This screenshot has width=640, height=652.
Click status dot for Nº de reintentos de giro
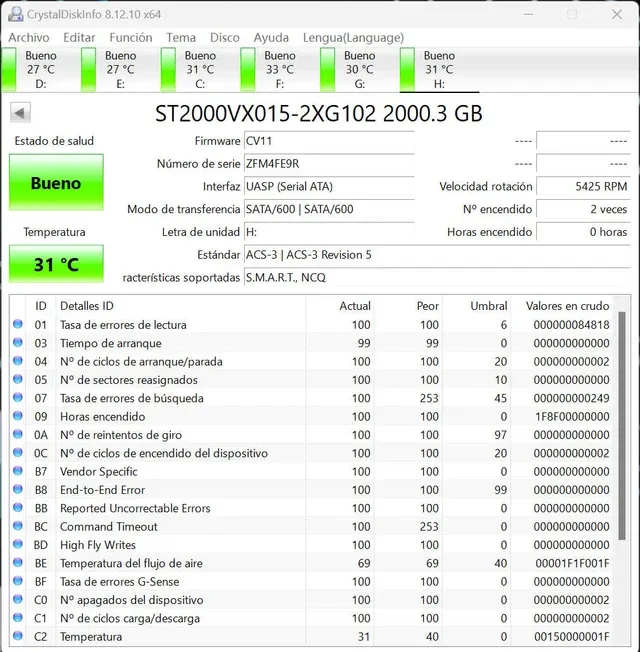(18, 434)
